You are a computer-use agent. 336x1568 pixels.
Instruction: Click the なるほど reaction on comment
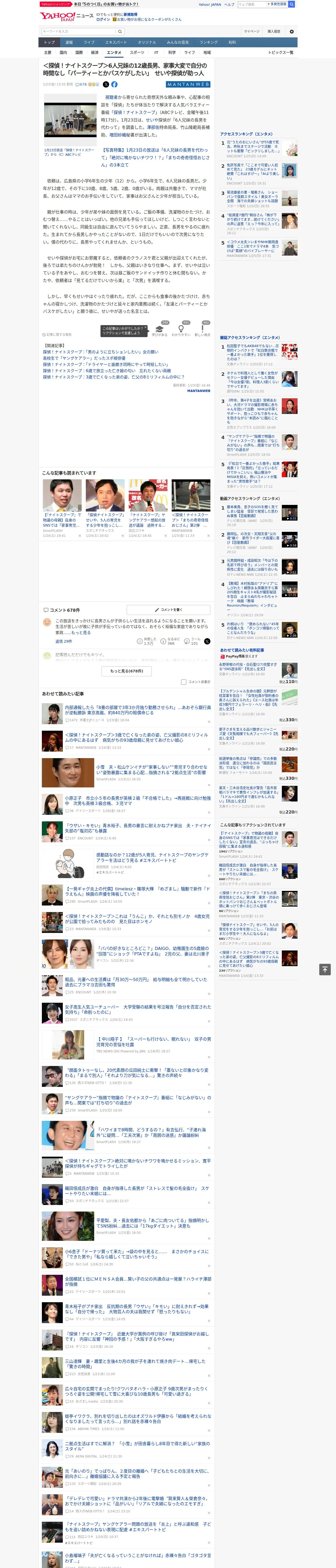(171, 641)
